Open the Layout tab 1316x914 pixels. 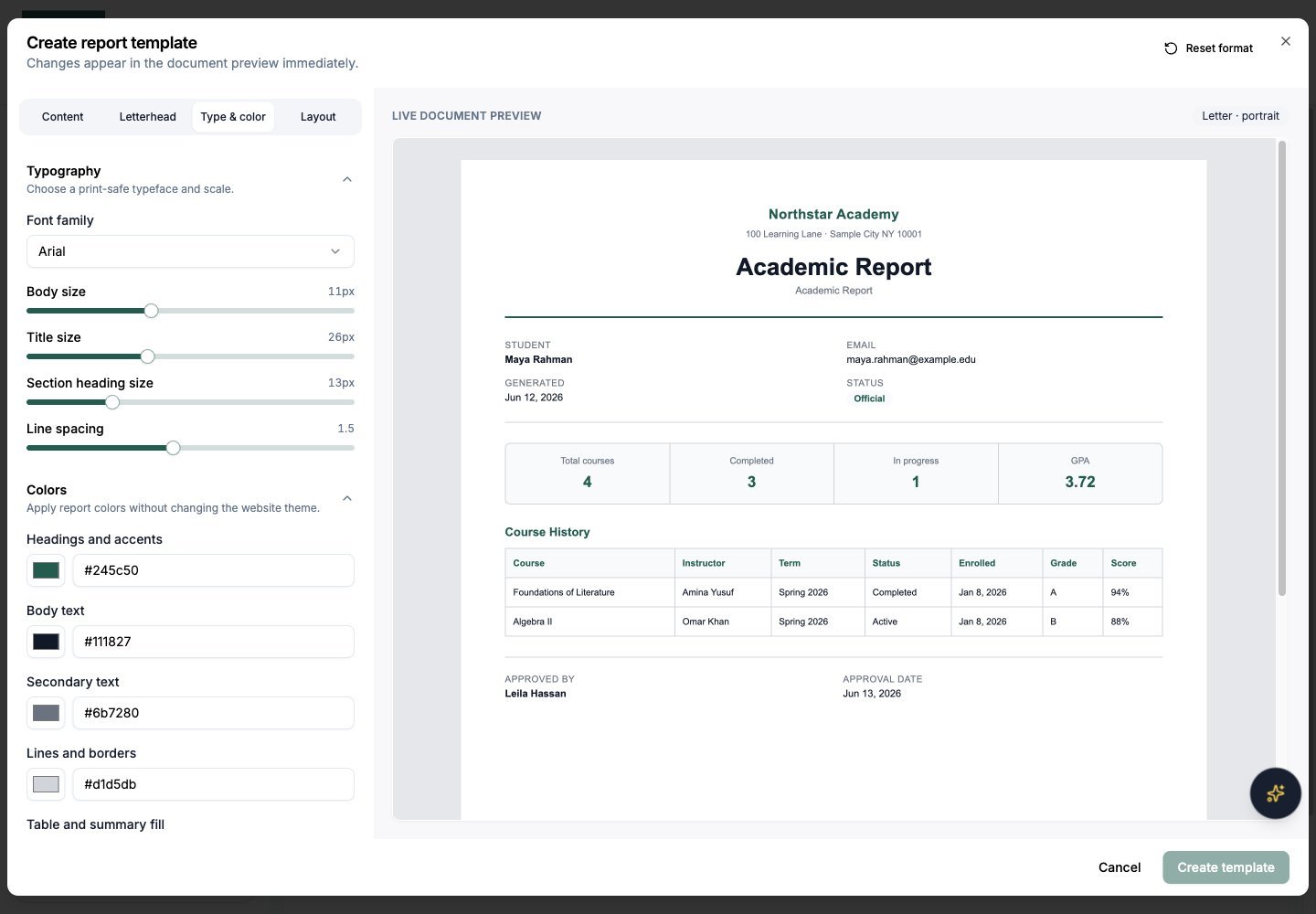[x=318, y=117]
